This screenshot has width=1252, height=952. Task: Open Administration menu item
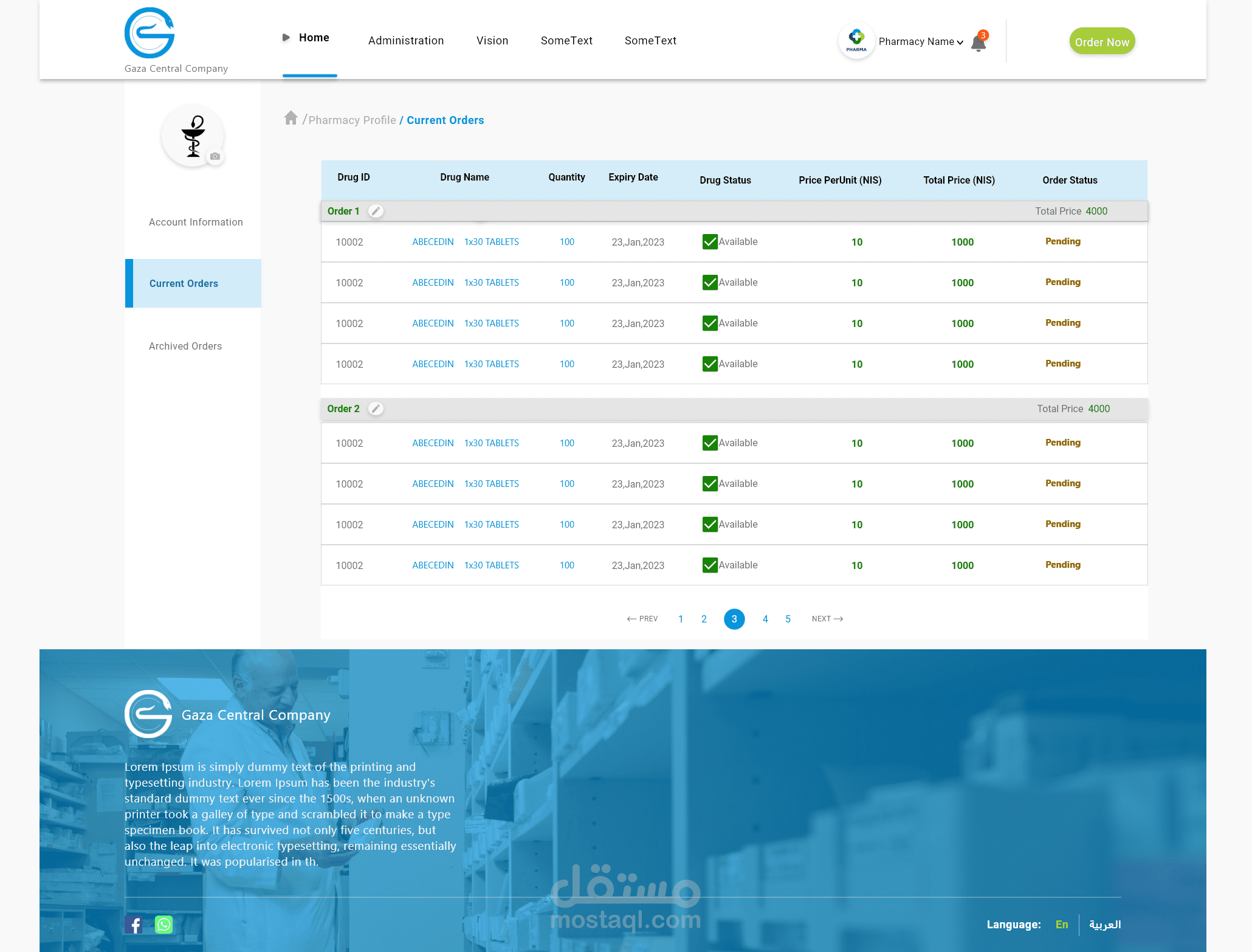[405, 41]
